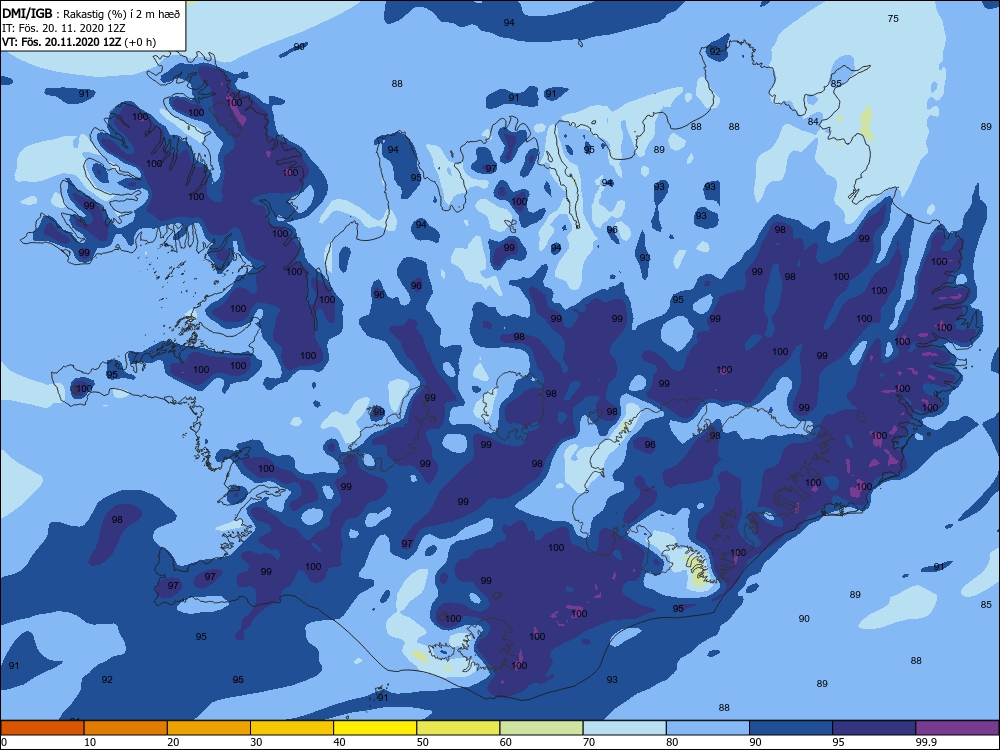Click the 'VT: Fös. 20.11.2020 12Z (+0 h)' line
The height and width of the screenshot is (750, 1000).
coord(79,42)
